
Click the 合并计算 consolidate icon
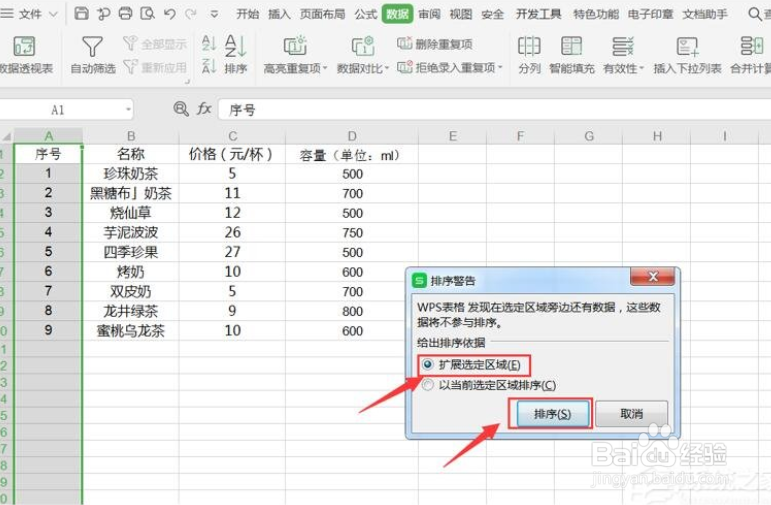pyautogui.click(x=751, y=46)
